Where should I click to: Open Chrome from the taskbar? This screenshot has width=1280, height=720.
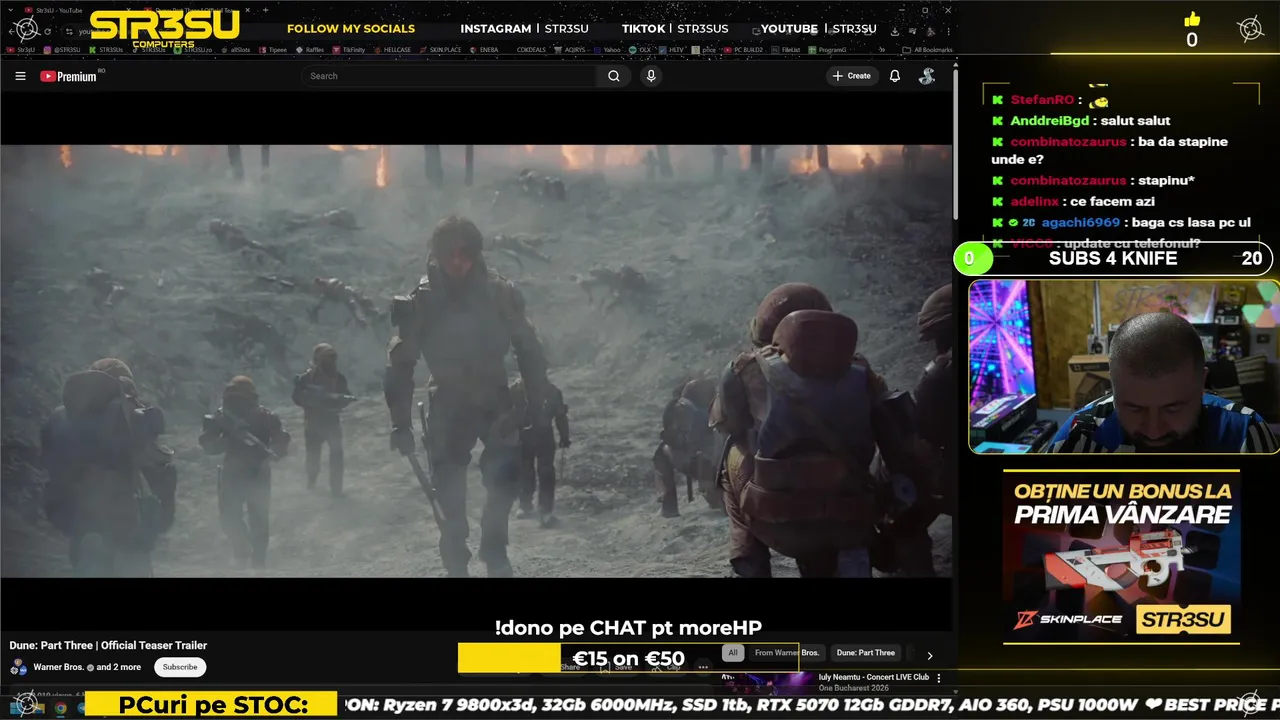[60, 708]
